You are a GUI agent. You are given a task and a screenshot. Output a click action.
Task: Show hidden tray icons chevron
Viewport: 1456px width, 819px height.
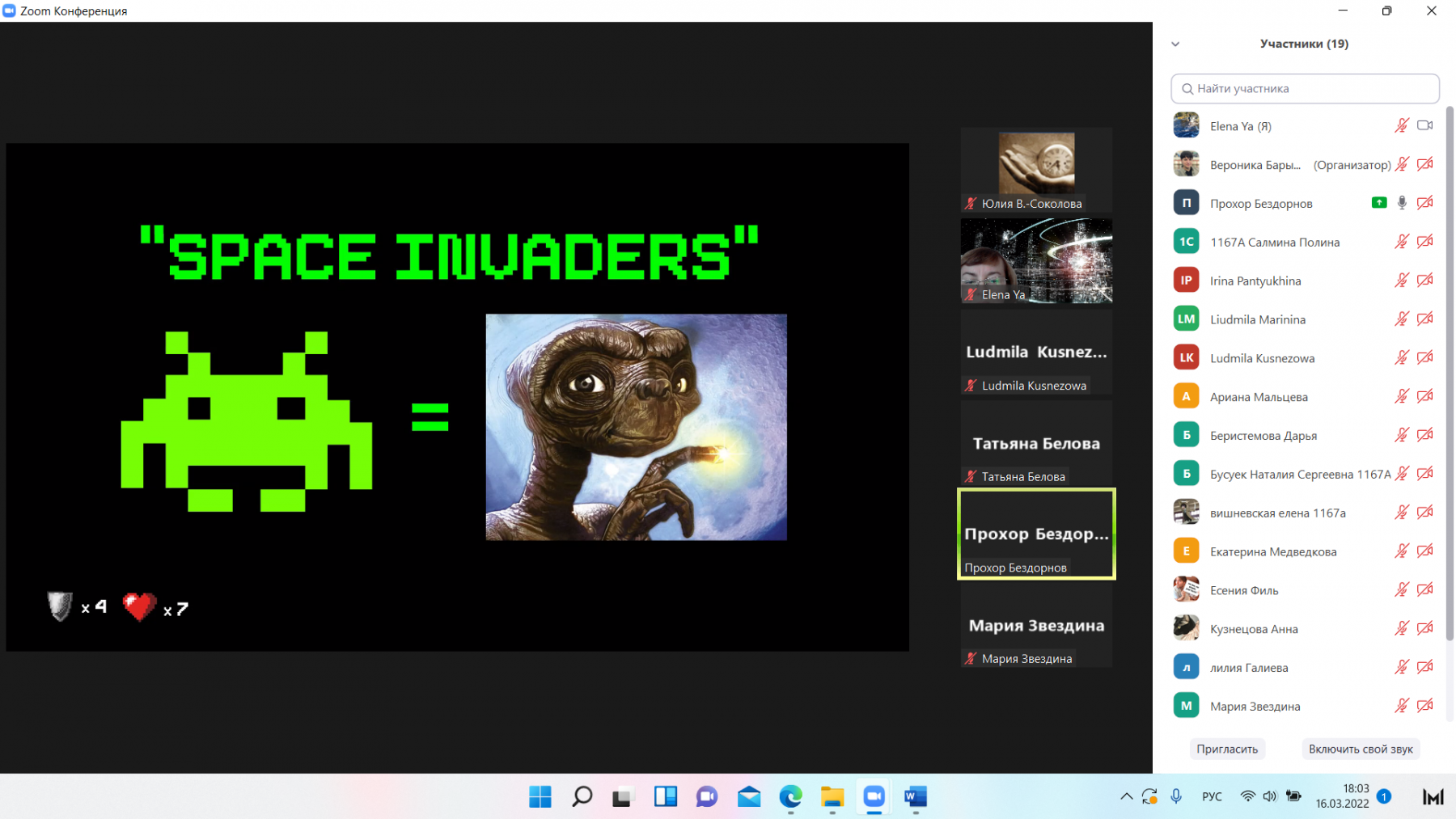pos(1126,796)
